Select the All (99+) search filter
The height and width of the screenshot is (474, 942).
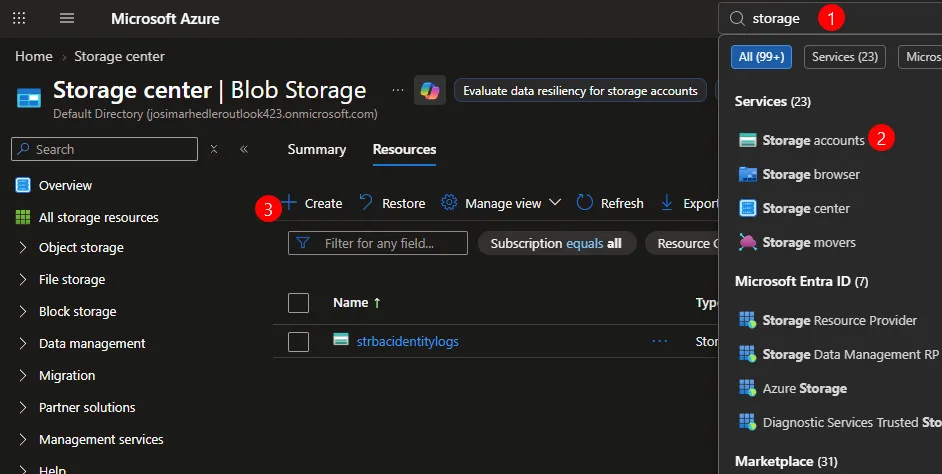tap(761, 57)
